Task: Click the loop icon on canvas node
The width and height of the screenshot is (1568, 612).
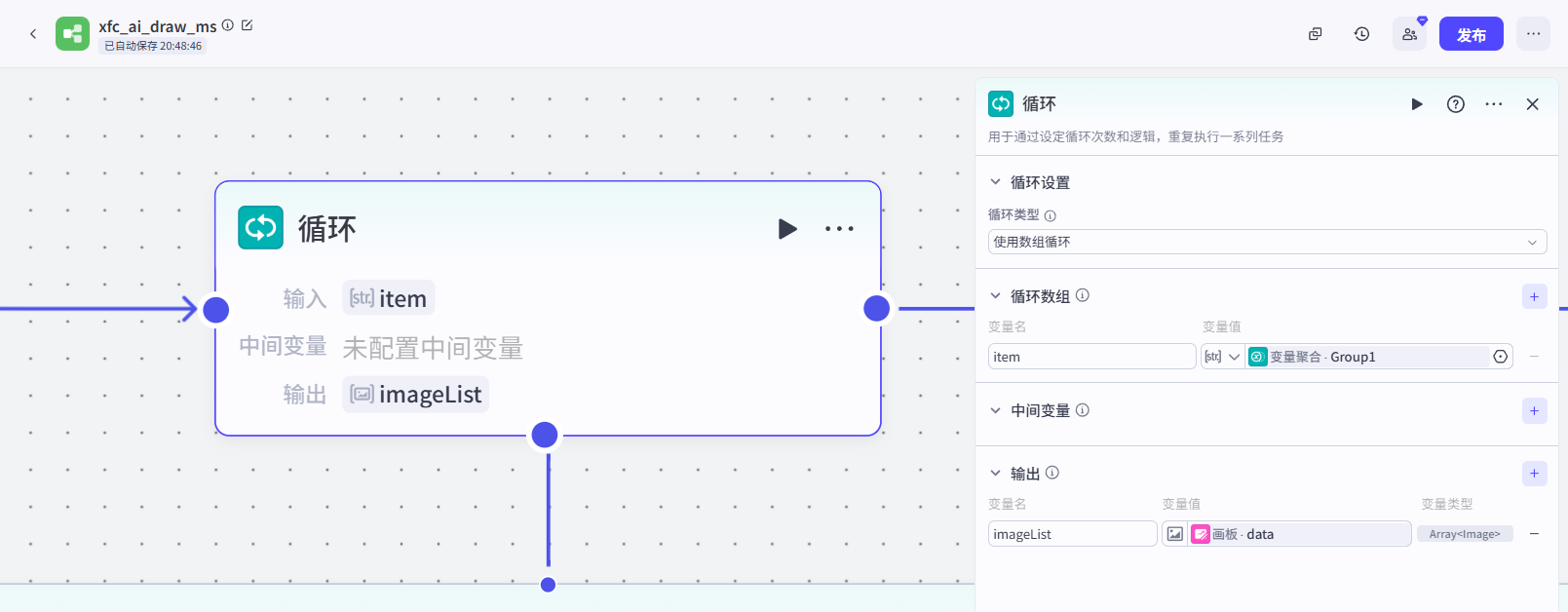Action: [x=261, y=228]
